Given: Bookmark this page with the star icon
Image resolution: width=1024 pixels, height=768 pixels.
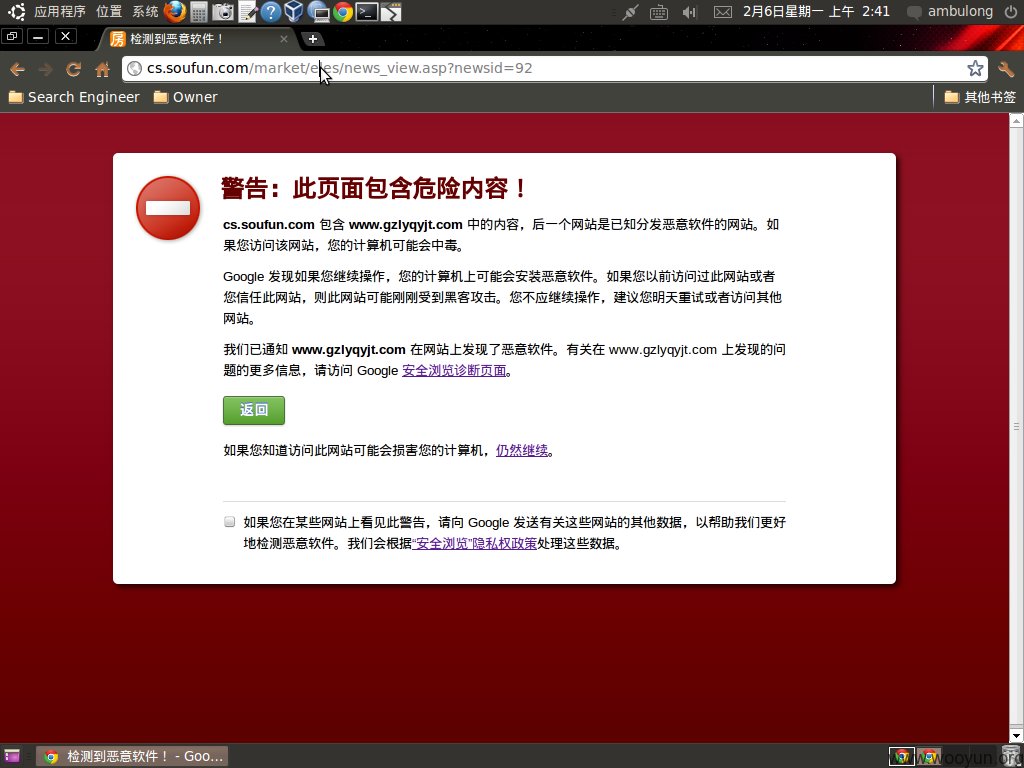Looking at the screenshot, I should (975, 68).
